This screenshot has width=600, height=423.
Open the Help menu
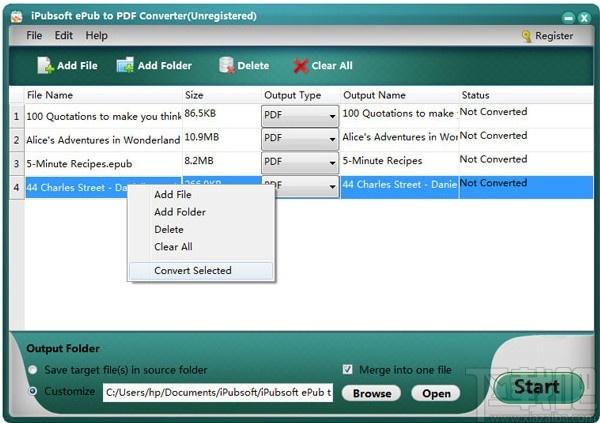pyautogui.click(x=96, y=36)
